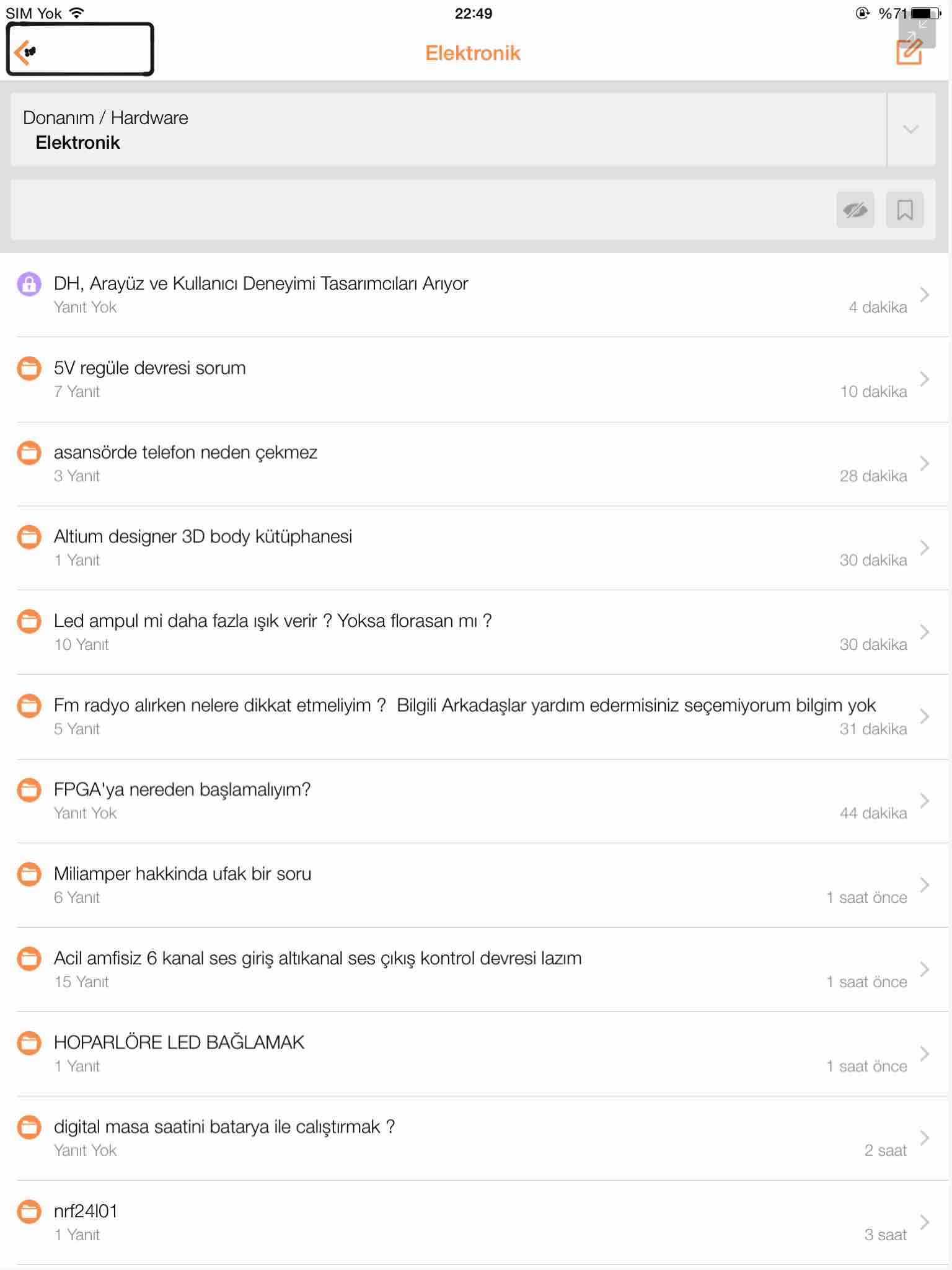Open topic HOPARLÖRE LED BAĞLAMAK

tap(179, 1043)
